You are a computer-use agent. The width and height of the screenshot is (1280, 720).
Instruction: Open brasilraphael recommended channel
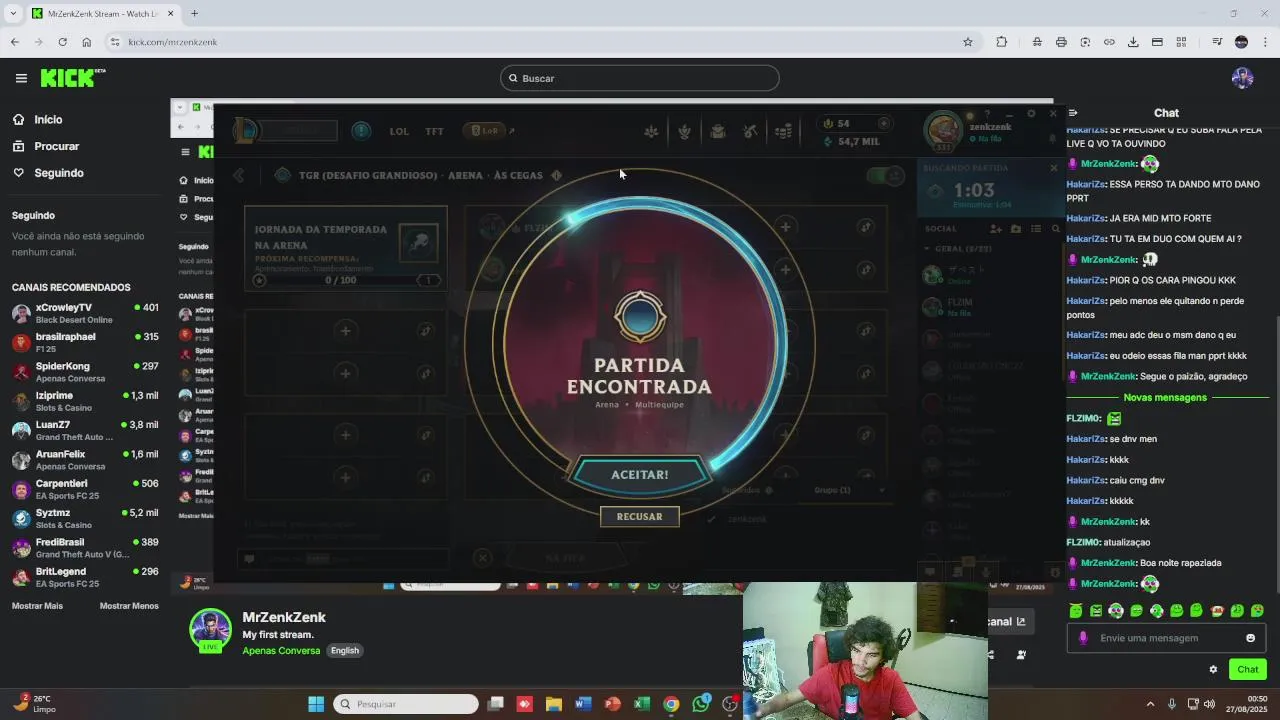coord(85,342)
